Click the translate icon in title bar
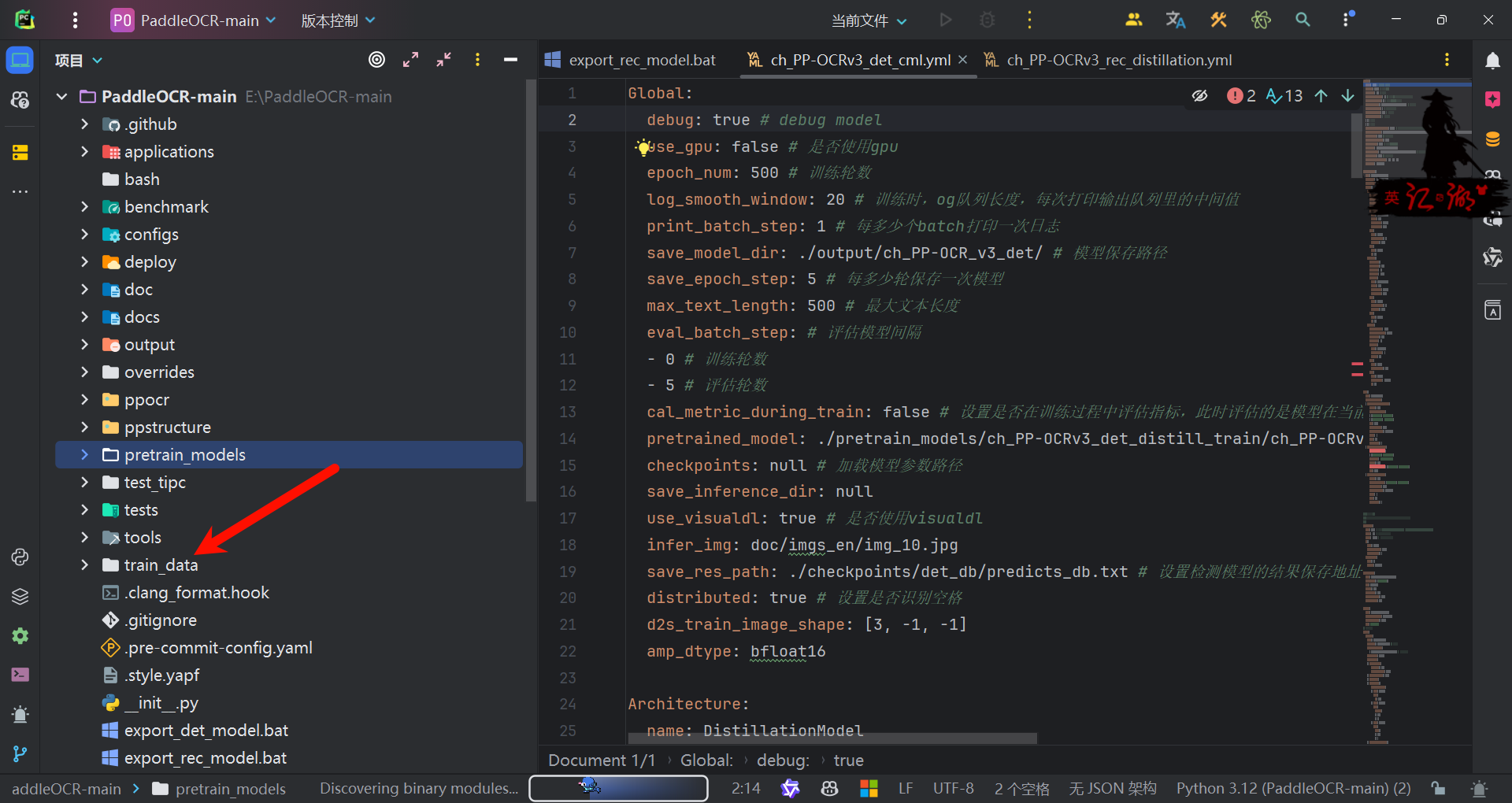 (x=1176, y=20)
